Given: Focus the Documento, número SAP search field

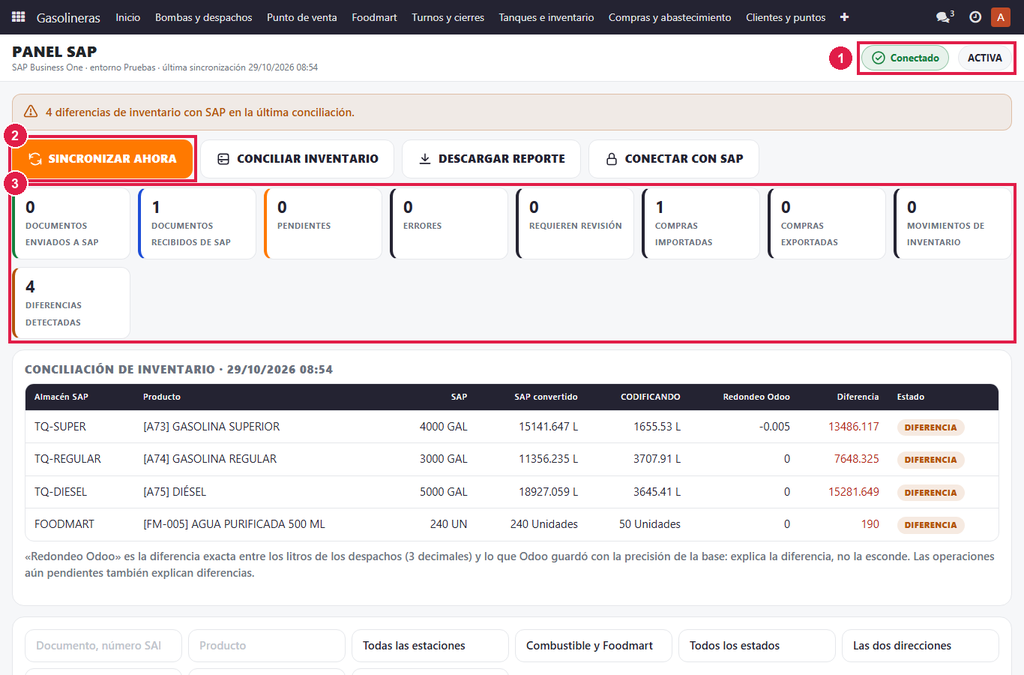Looking at the screenshot, I should 103,646.
